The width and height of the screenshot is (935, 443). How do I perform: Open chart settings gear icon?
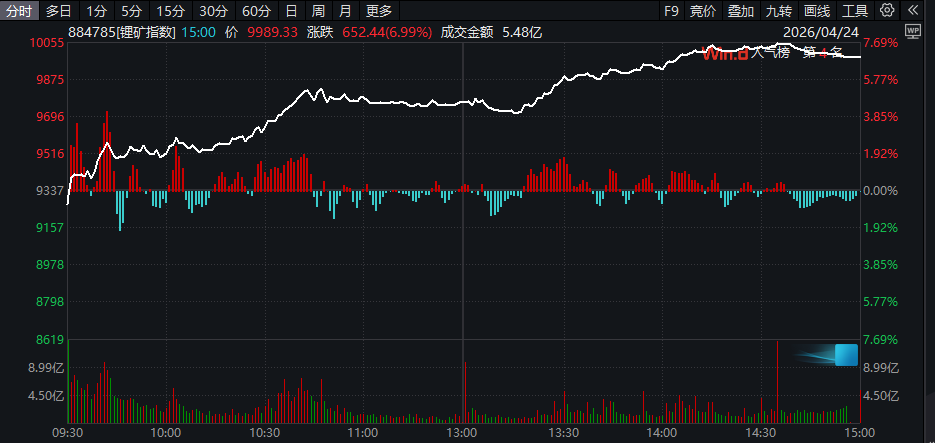click(x=887, y=11)
